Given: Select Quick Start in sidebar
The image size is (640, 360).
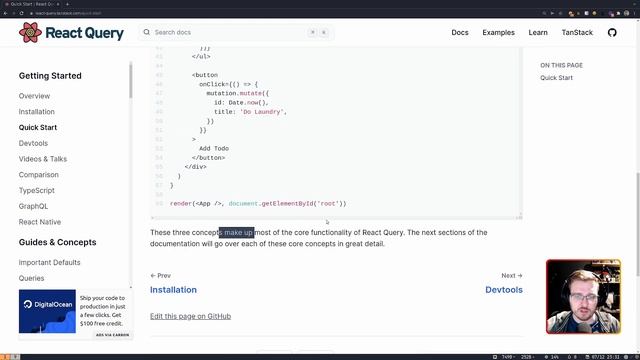Looking at the screenshot, I should coord(38,127).
